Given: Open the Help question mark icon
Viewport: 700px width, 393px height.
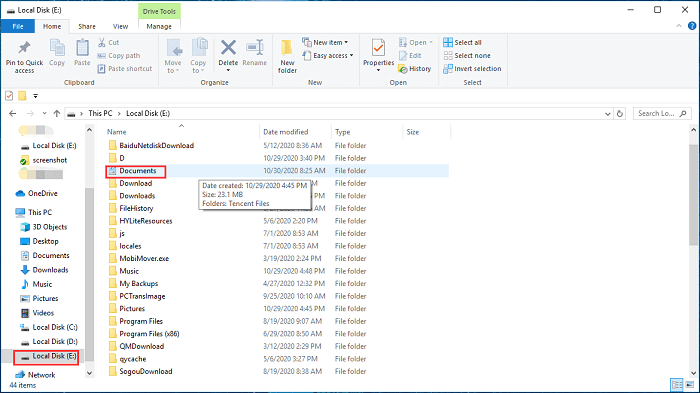Looking at the screenshot, I should pos(692,26).
